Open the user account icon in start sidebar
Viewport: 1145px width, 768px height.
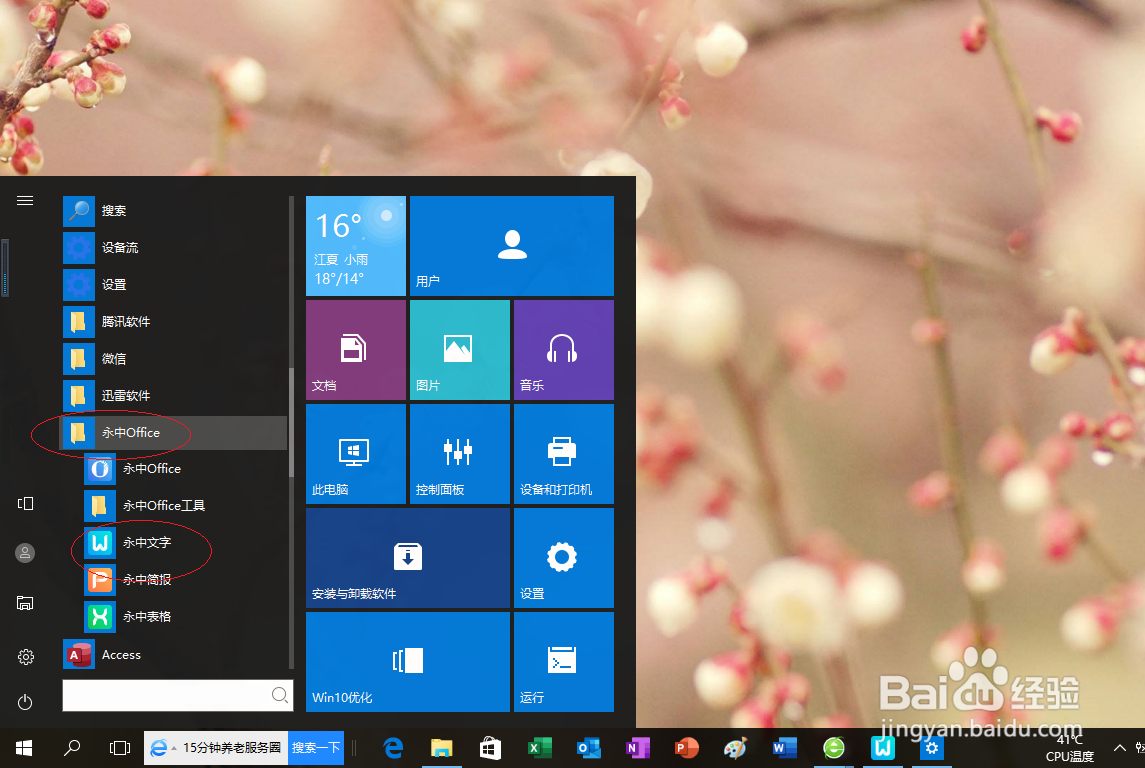(25, 553)
